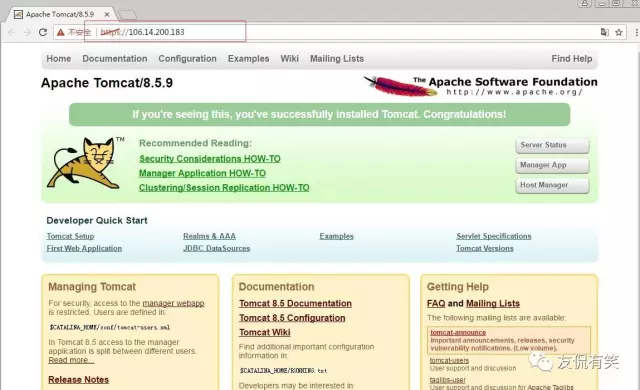Click the address bar URL 106.14.200.183

tap(156, 32)
